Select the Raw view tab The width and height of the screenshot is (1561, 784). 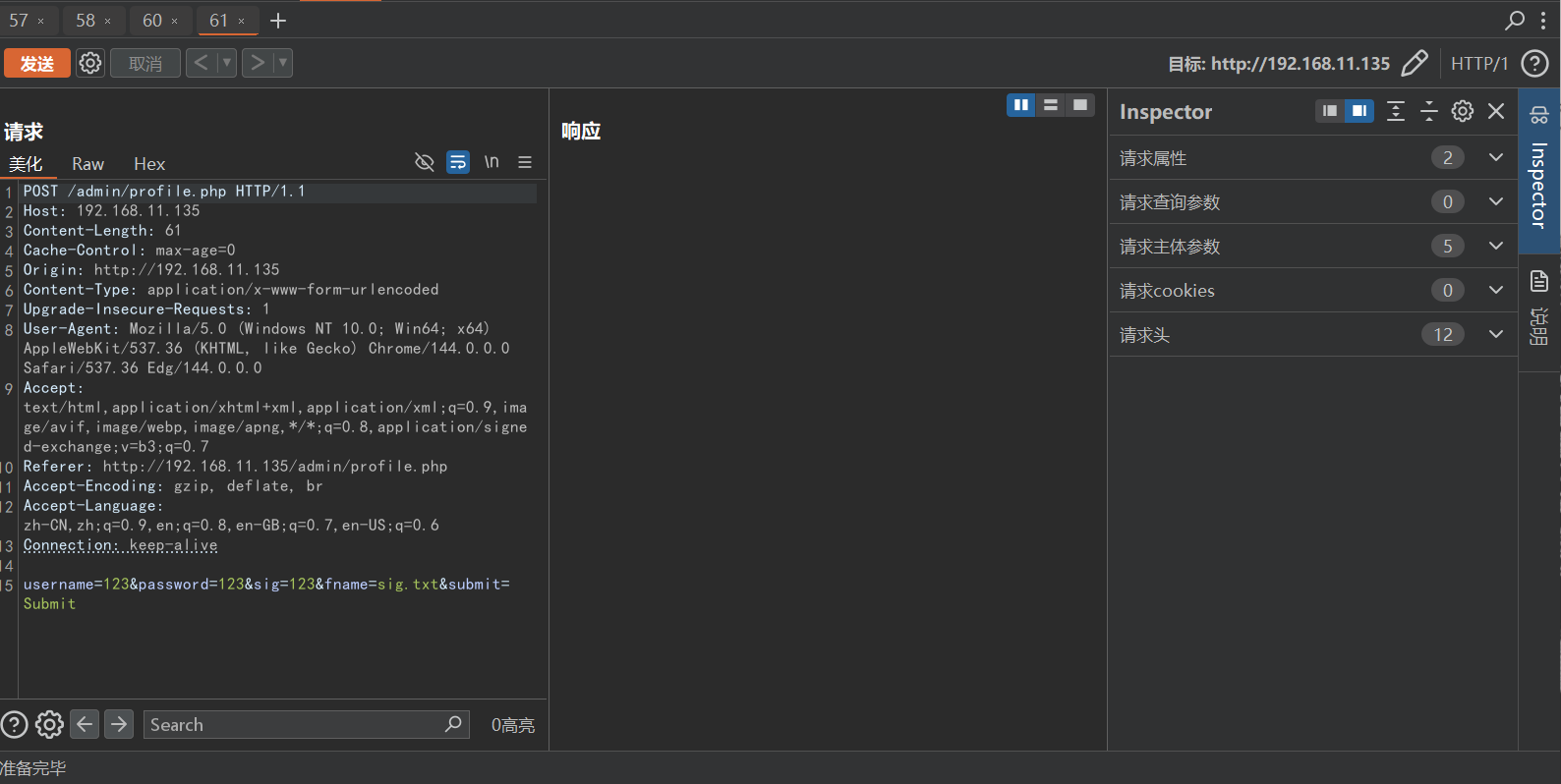[x=87, y=164]
